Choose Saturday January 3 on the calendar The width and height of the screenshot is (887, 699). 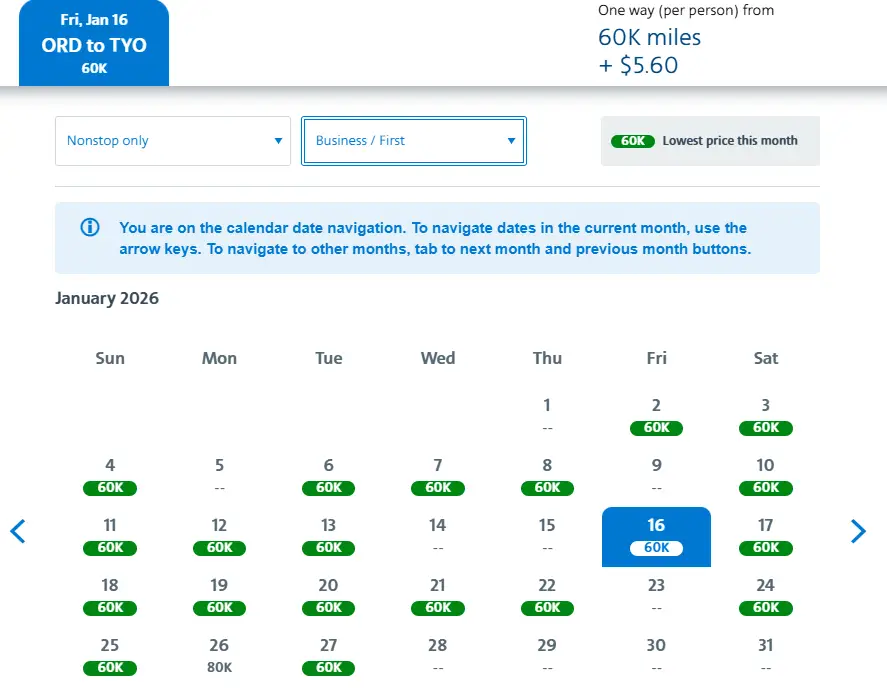[765, 415]
